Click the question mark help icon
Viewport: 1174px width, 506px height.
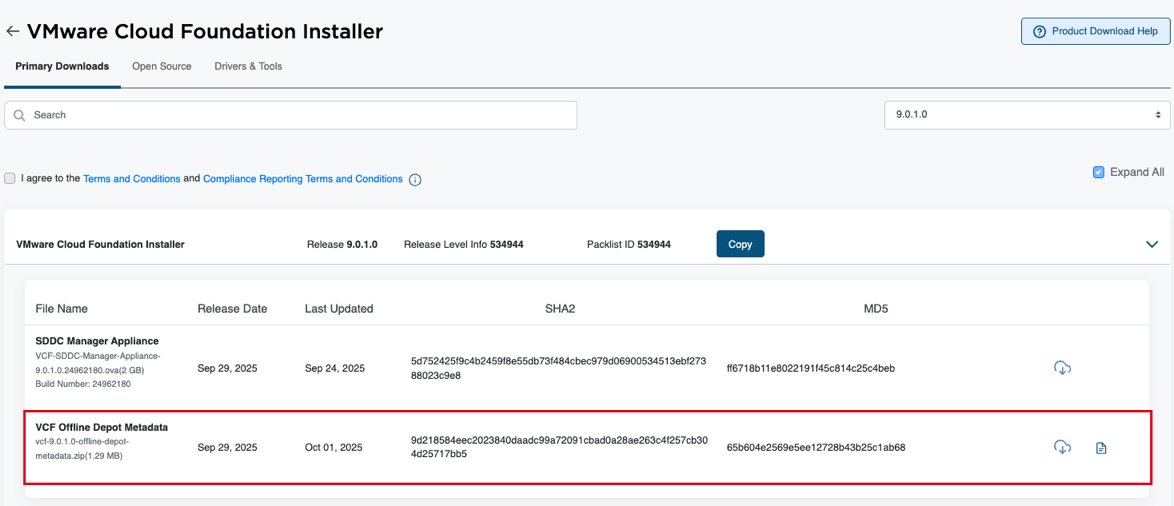1039,31
